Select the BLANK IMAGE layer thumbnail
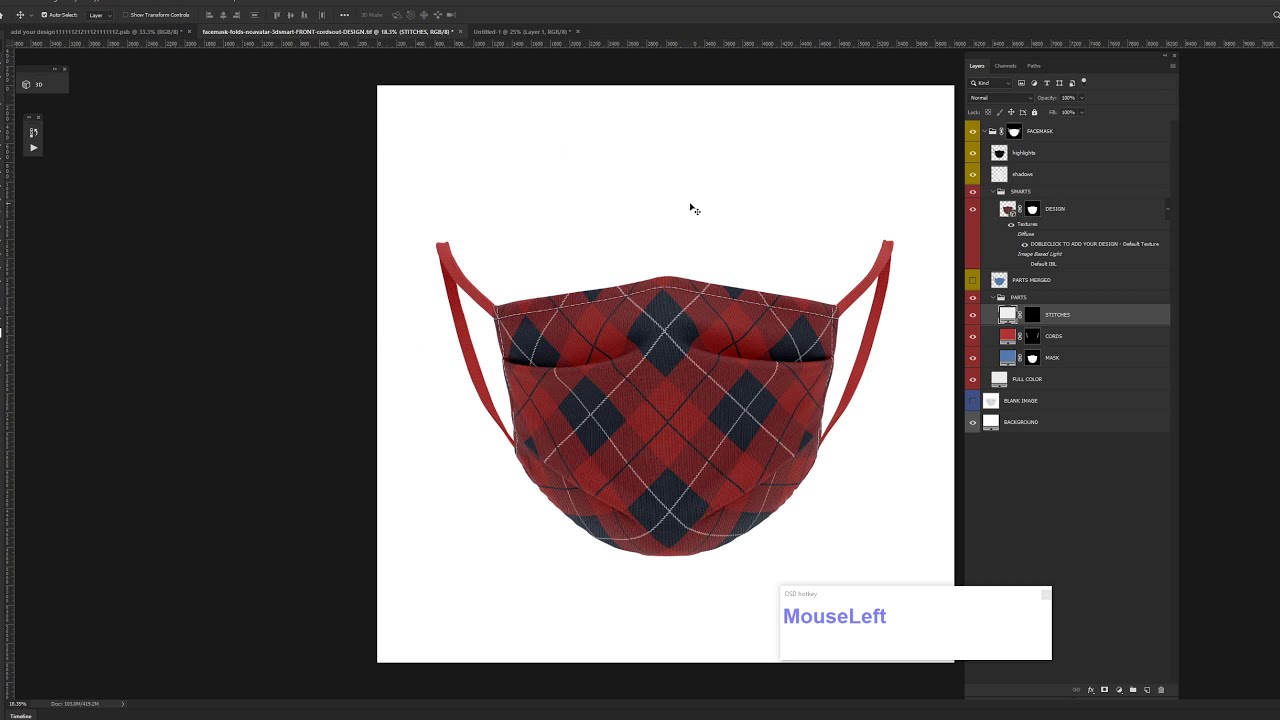The image size is (1280, 720). coord(991,401)
